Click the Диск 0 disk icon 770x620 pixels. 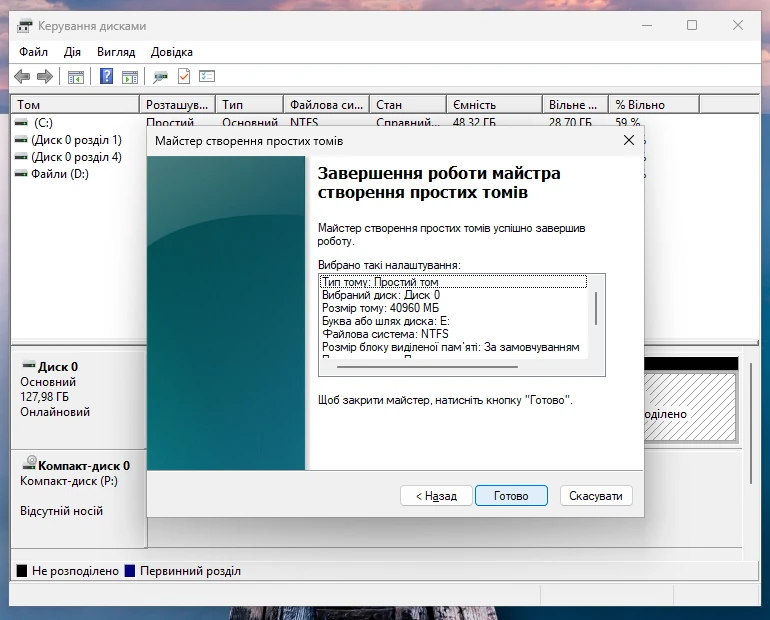29,365
